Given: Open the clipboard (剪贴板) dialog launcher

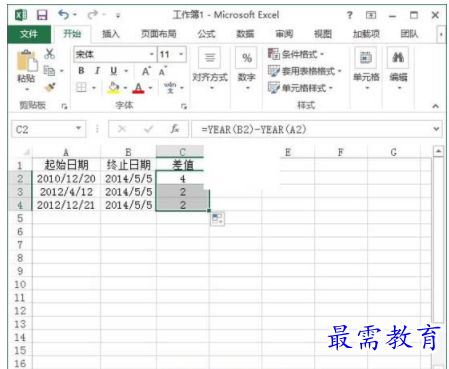Looking at the screenshot, I should pyautogui.click(x=64, y=106).
